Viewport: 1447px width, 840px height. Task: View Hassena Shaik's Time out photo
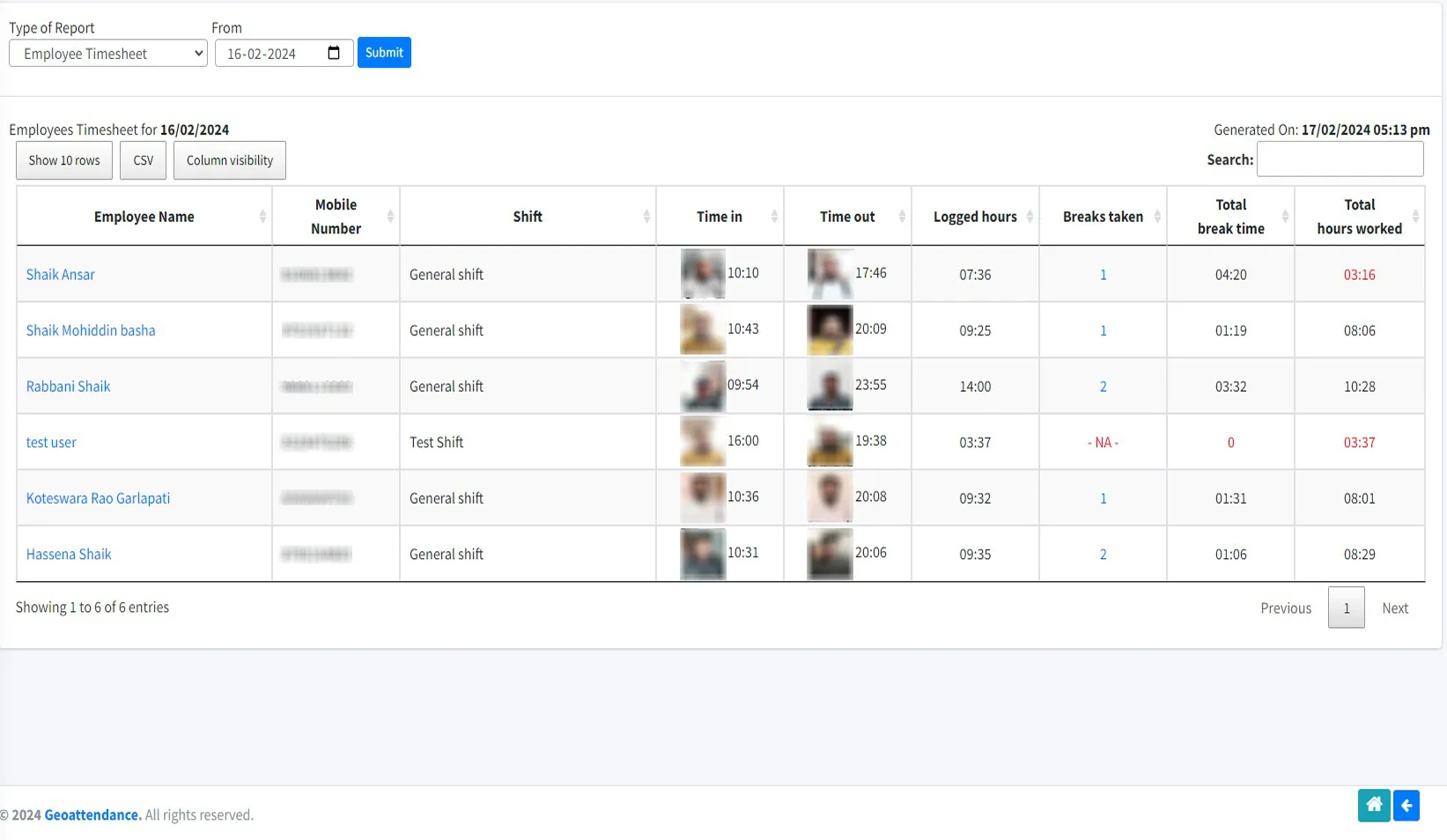[x=828, y=554]
